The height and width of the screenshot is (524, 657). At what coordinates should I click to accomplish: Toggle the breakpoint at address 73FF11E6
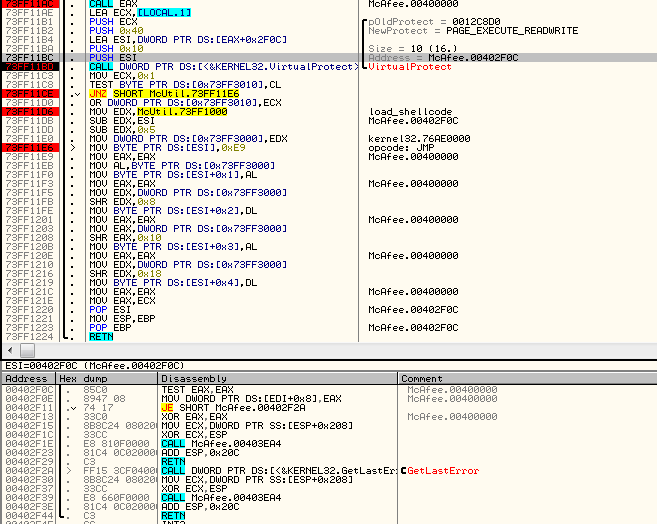pos(32,147)
